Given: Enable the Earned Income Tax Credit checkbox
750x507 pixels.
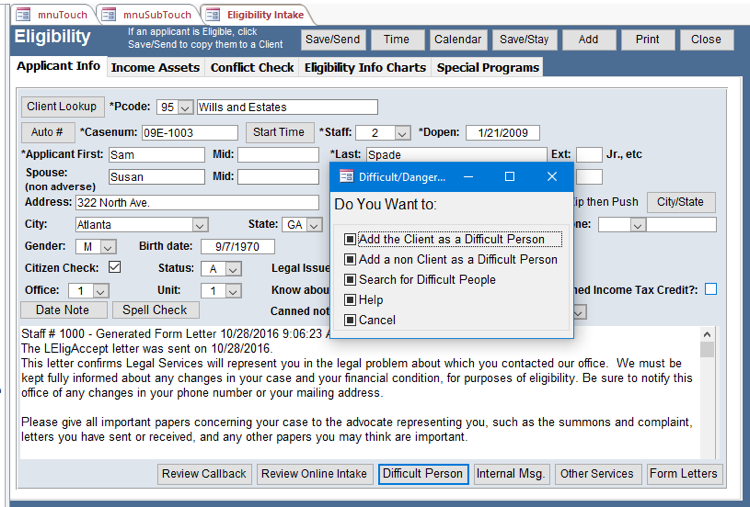Looking at the screenshot, I should pos(710,290).
